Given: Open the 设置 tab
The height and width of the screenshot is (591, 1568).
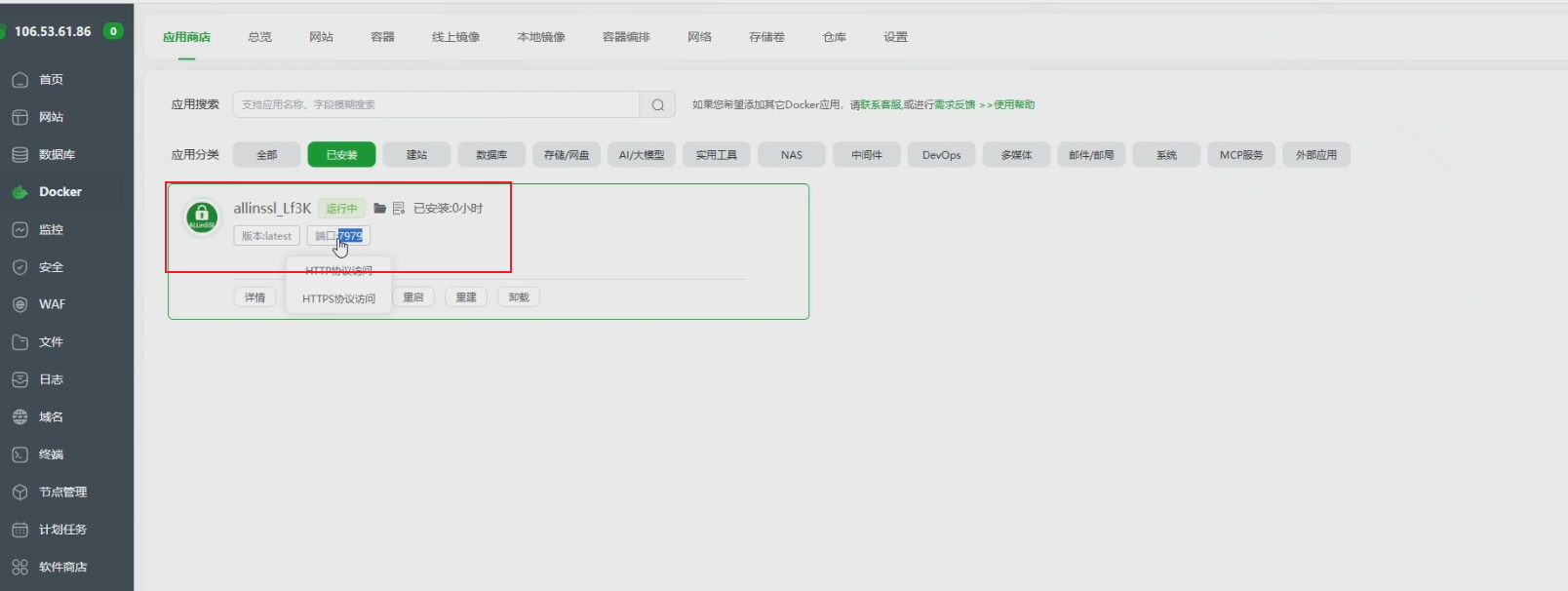Looking at the screenshot, I should pos(895,37).
